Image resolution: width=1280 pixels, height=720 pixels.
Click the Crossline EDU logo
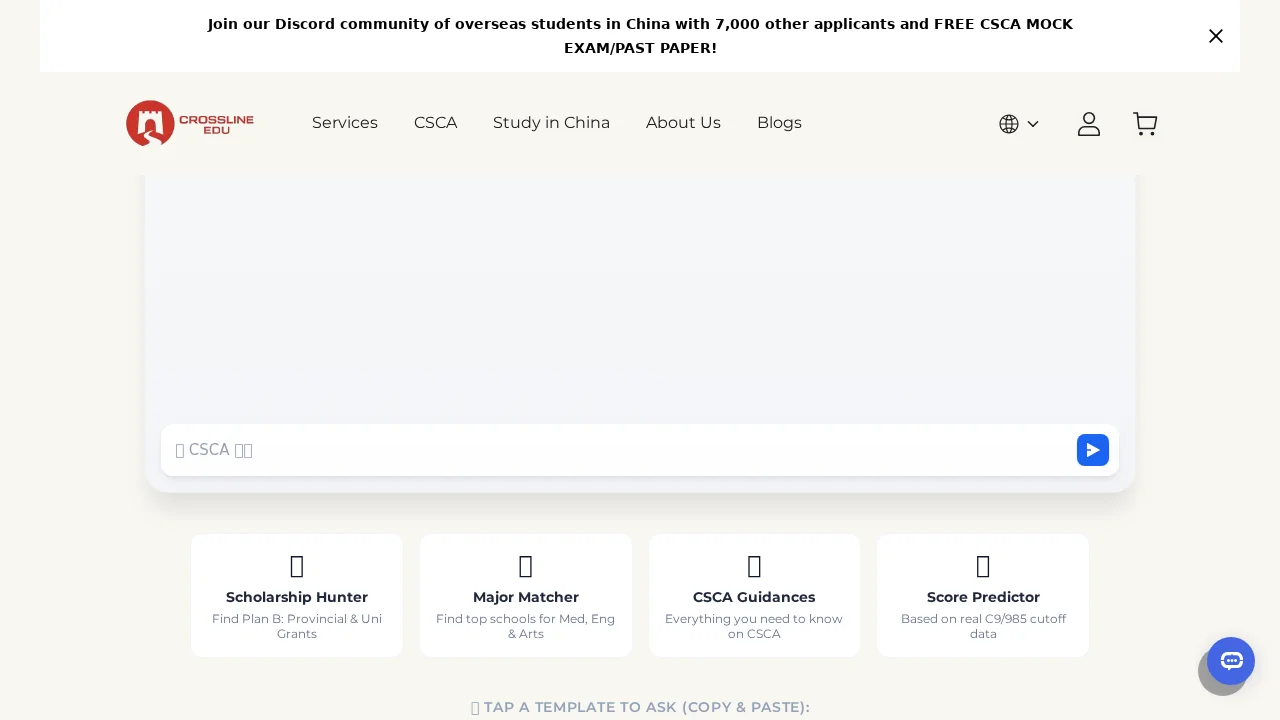pyautogui.click(x=190, y=123)
